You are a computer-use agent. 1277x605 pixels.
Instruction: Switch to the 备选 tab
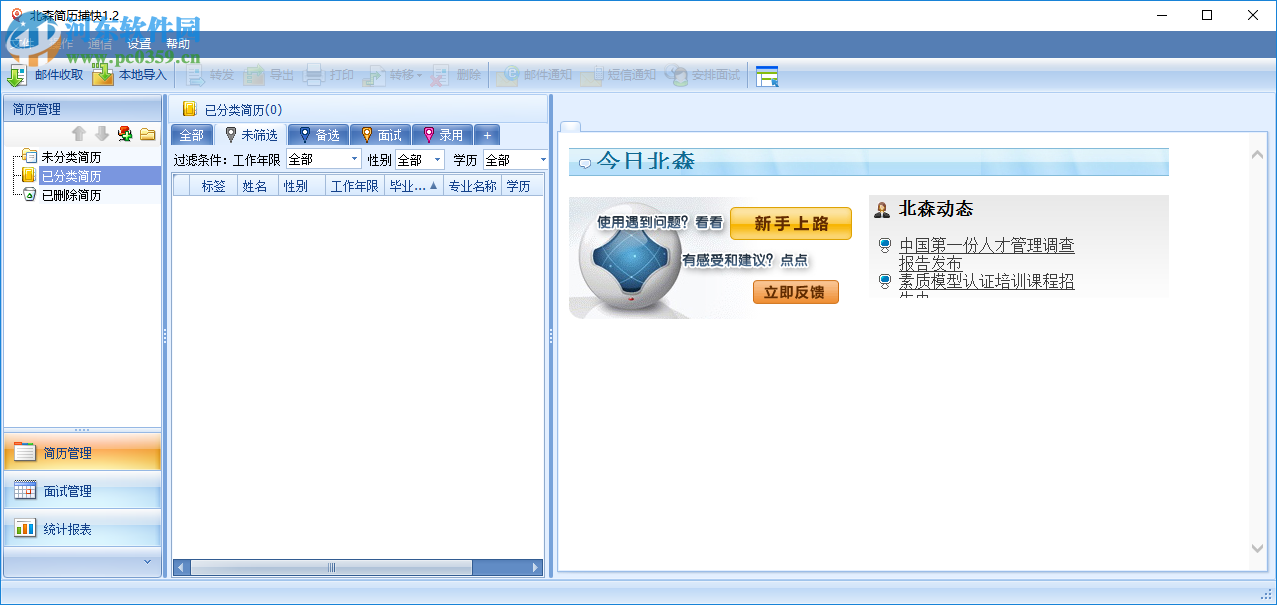[318, 135]
